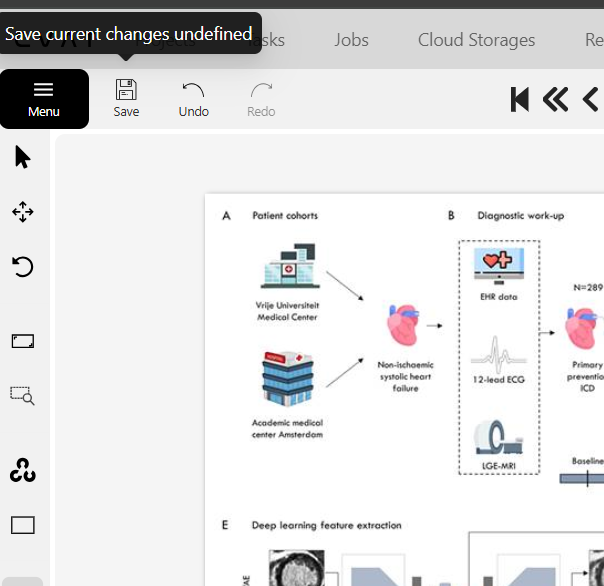Click 'Deep learning feature extraction' text

click(327, 526)
